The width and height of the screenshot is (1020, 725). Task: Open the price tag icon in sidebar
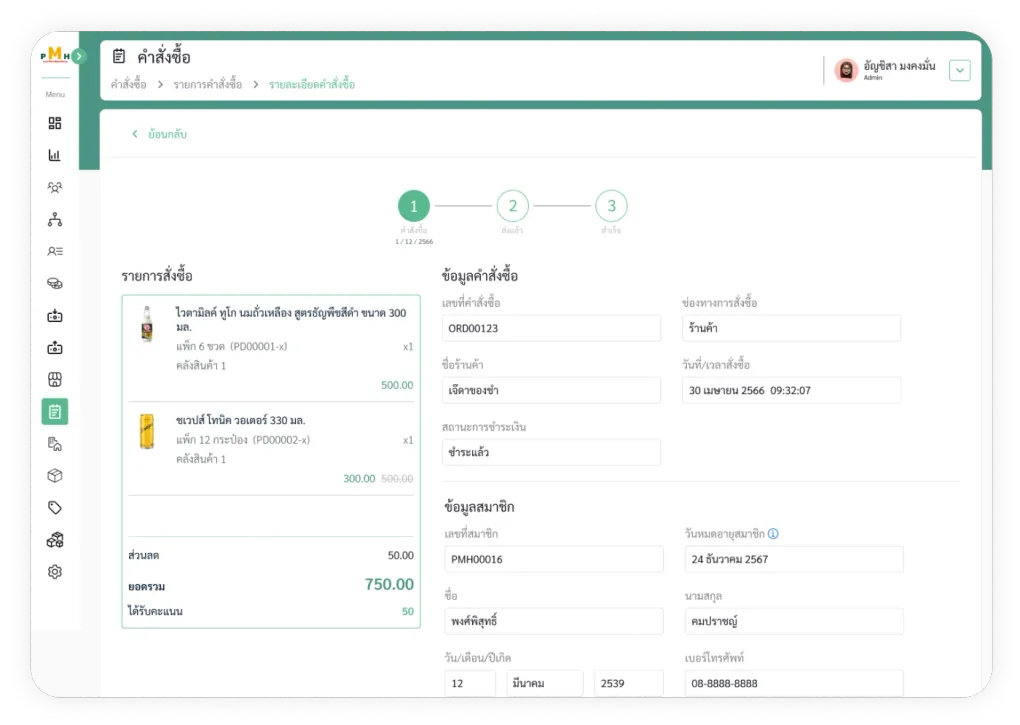[x=55, y=507]
